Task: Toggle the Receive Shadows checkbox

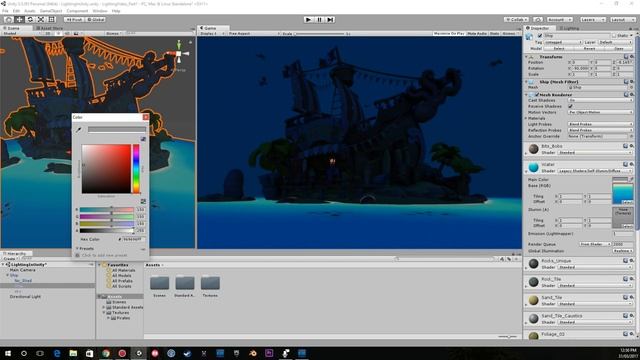Action: [x=571, y=106]
